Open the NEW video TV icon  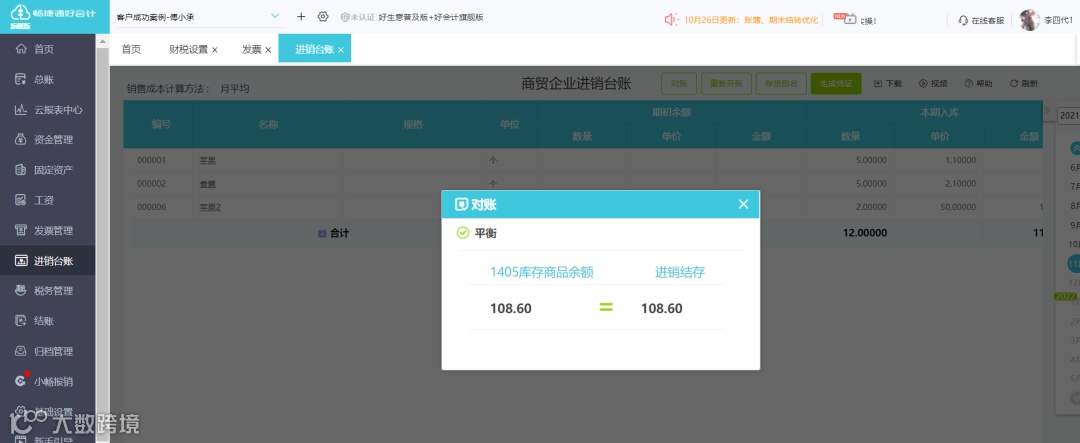[845, 19]
